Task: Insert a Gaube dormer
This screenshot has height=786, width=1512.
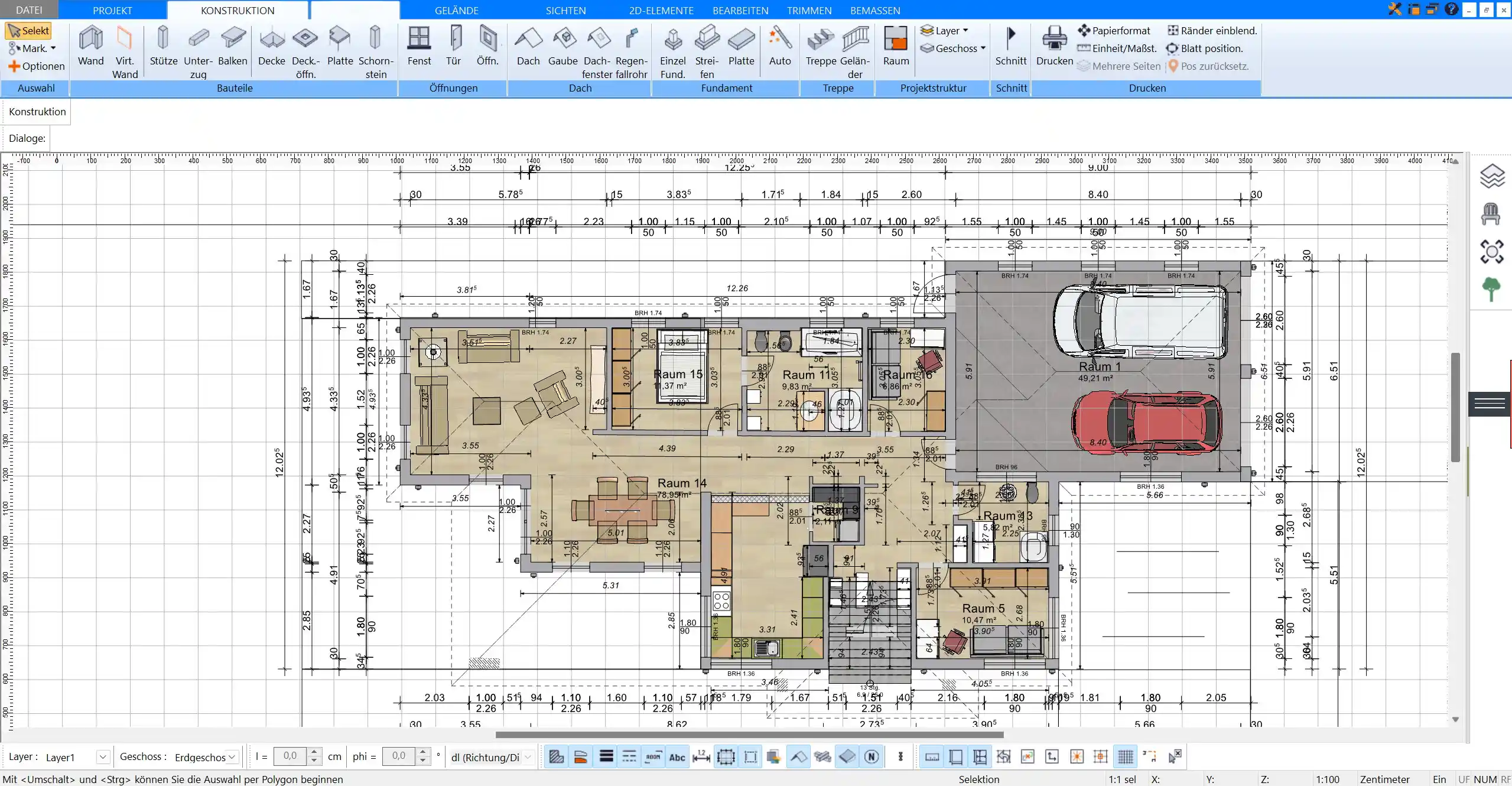Action: click(x=562, y=46)
